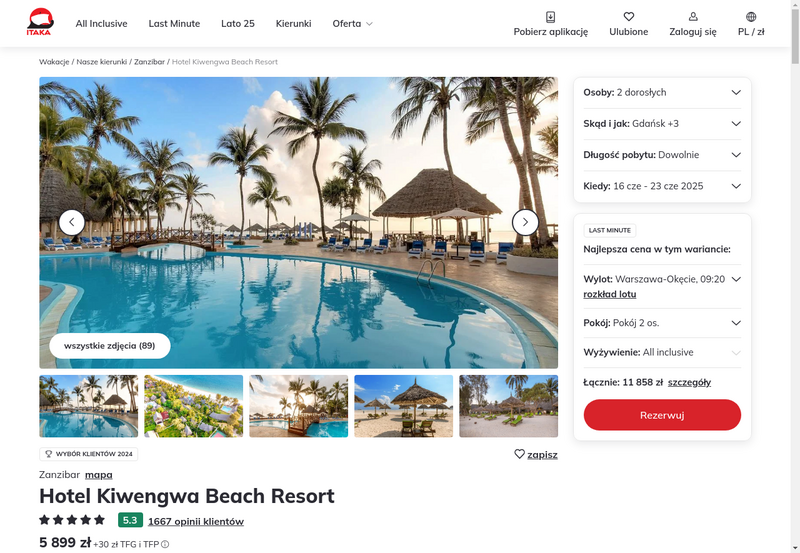Select the aerial view resort thumbnail
The height and width of the screenshot is (553, 800).
coord(193,406)
